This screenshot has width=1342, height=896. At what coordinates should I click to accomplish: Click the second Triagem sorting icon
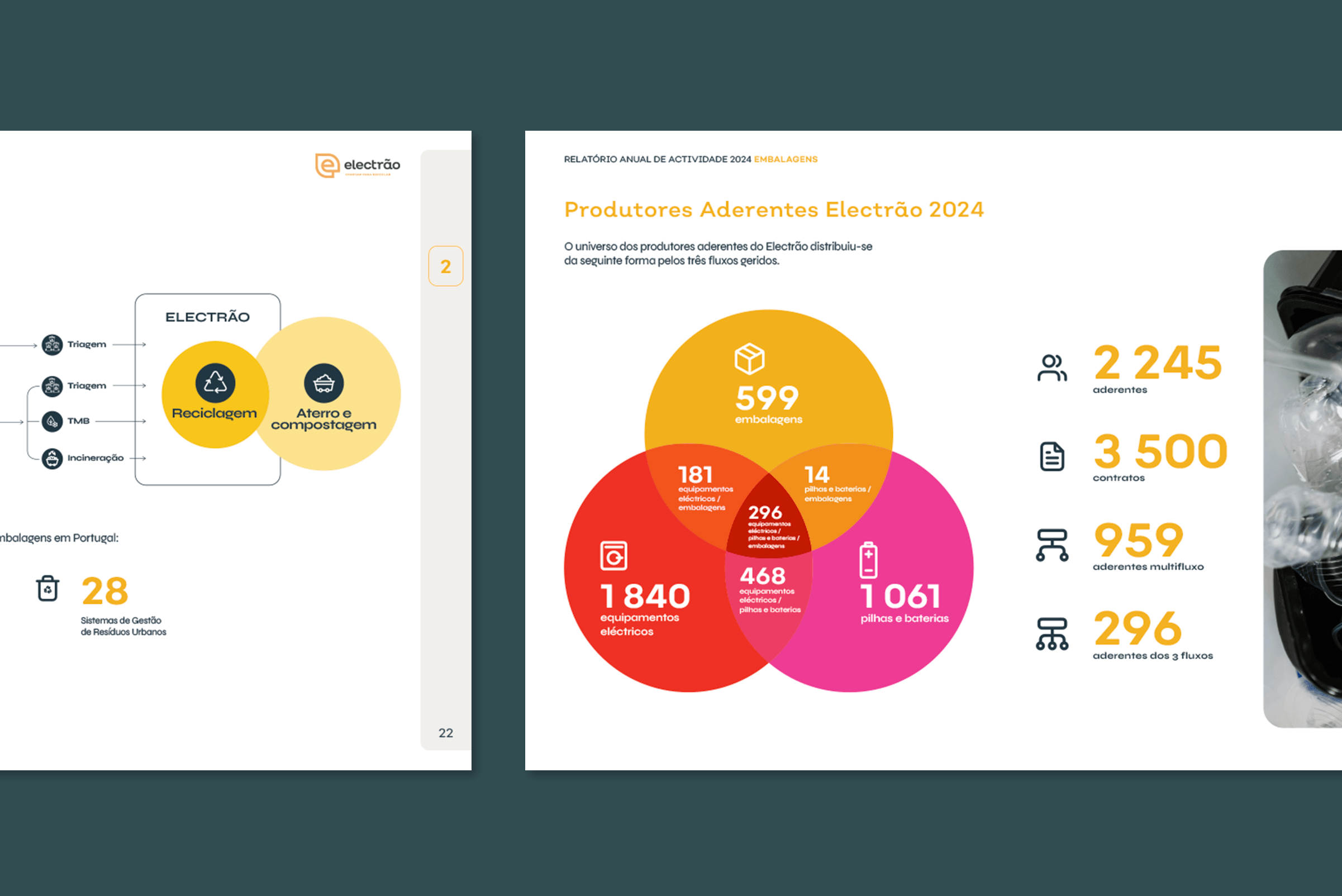[x=52, y=387]
